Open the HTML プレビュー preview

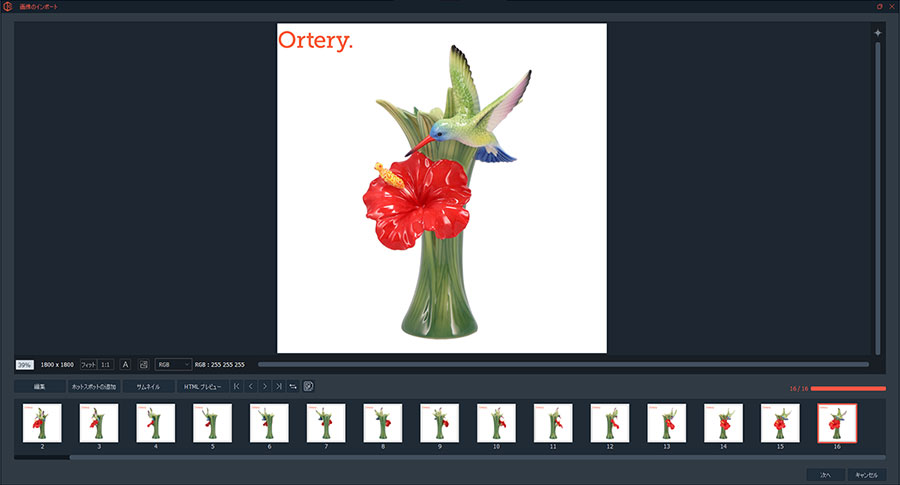[202, 386]
